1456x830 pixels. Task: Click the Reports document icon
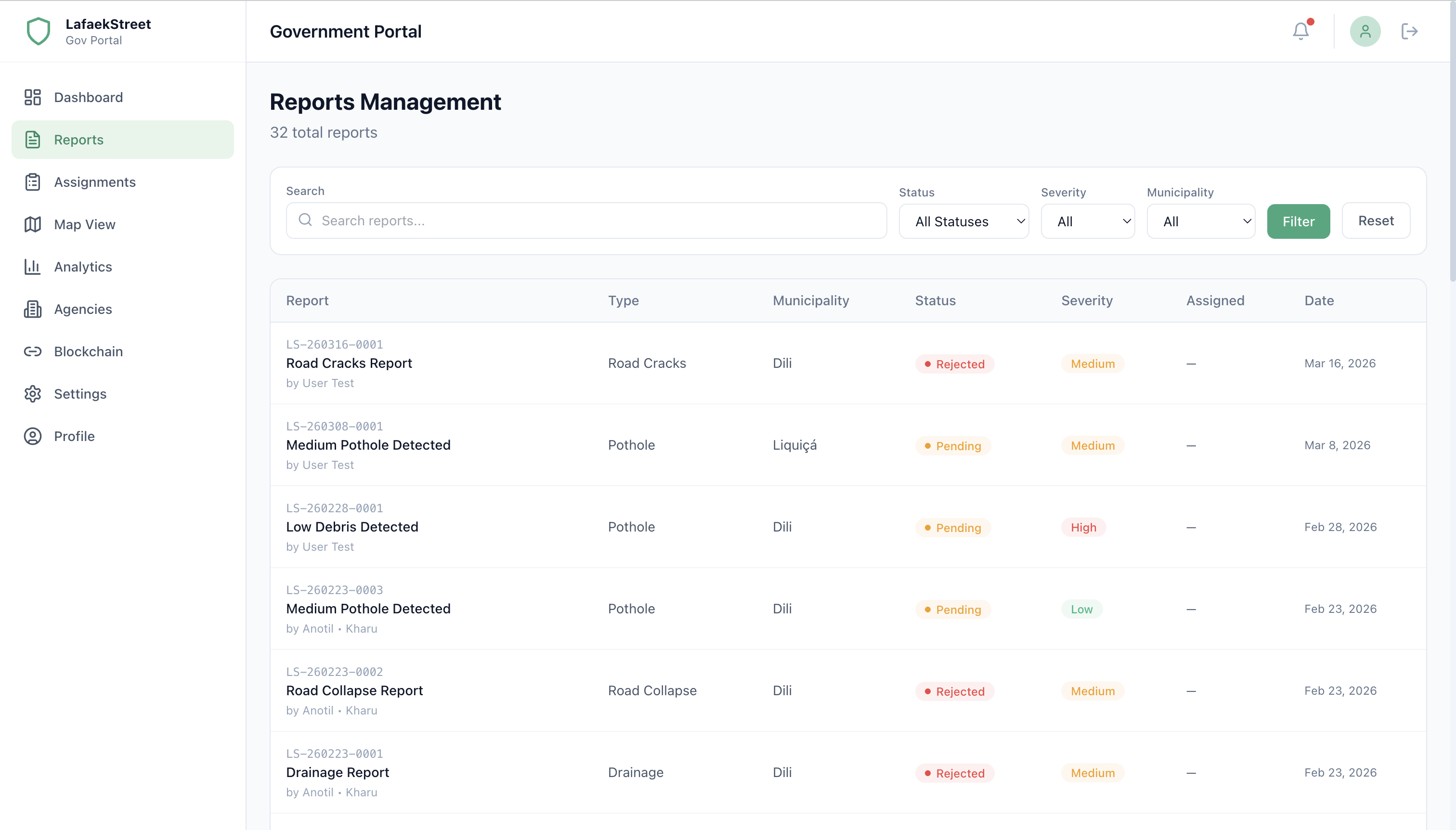(x=32, y=140)
